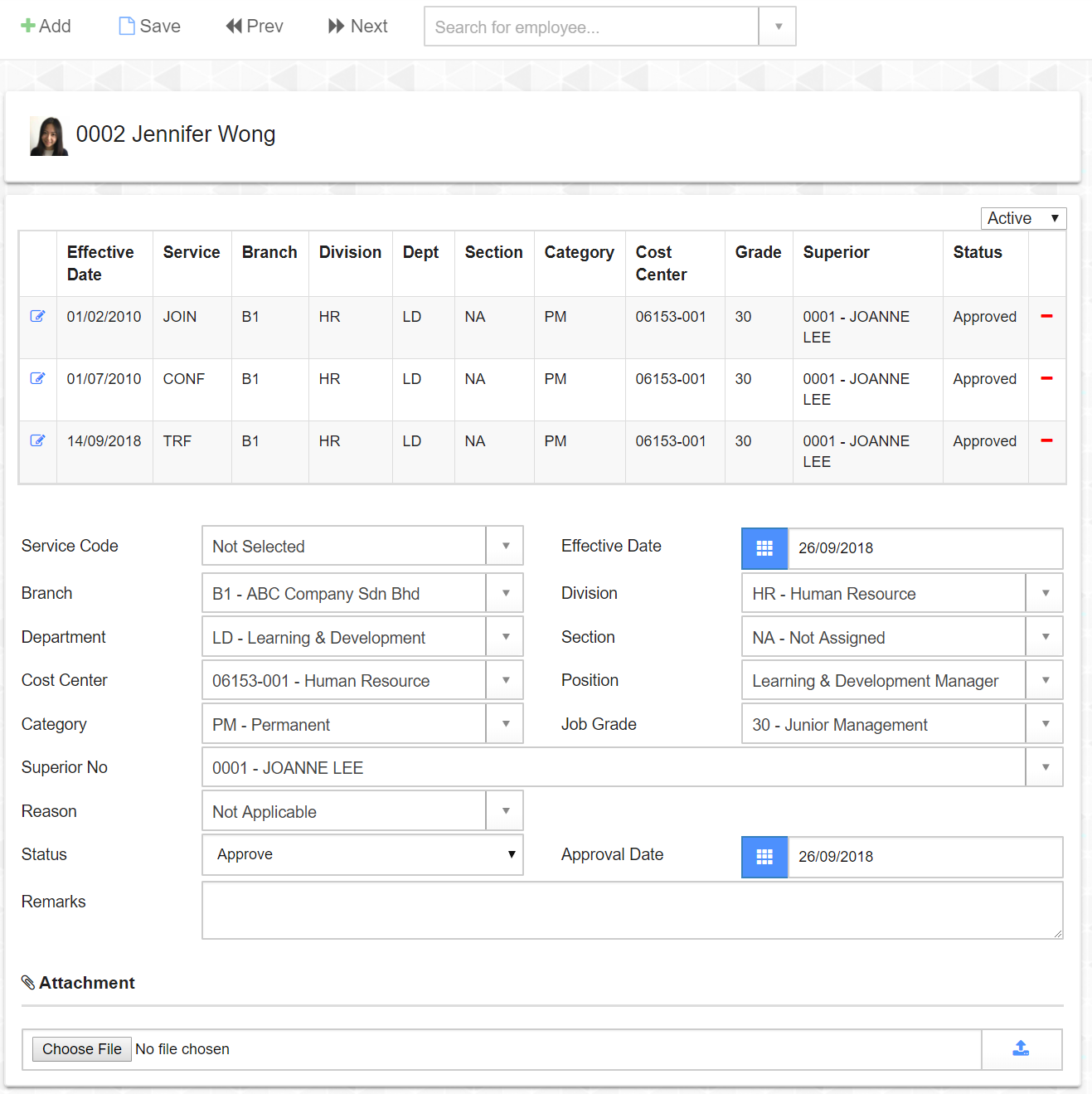
Task: Open edit icon for 14/09/2018 TRF row
Action: pos(37,440)
